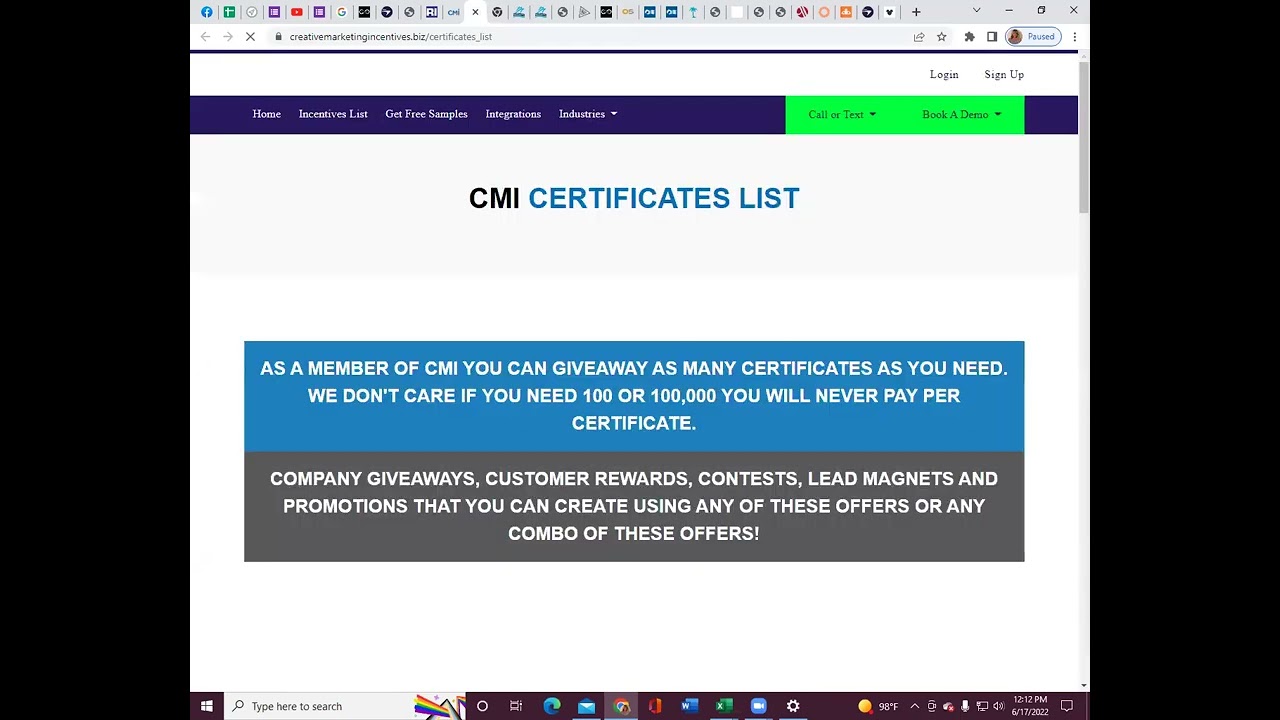1280x720 pixels.
Task: Launch Microsoft Edge from taskbar
Action: pyautogui.click(x=552, y=706)
